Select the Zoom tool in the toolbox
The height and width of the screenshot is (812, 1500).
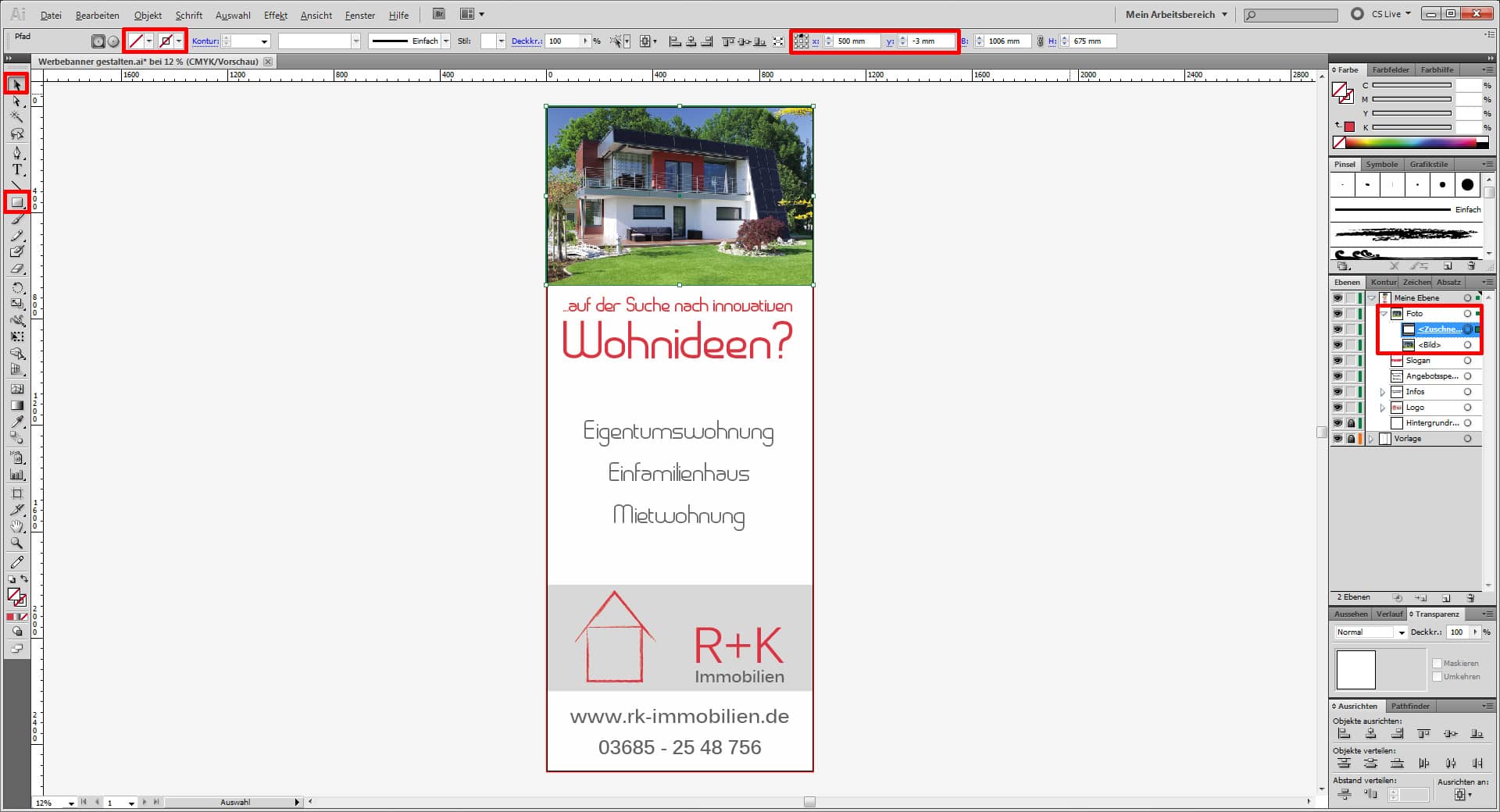[16, 542]
